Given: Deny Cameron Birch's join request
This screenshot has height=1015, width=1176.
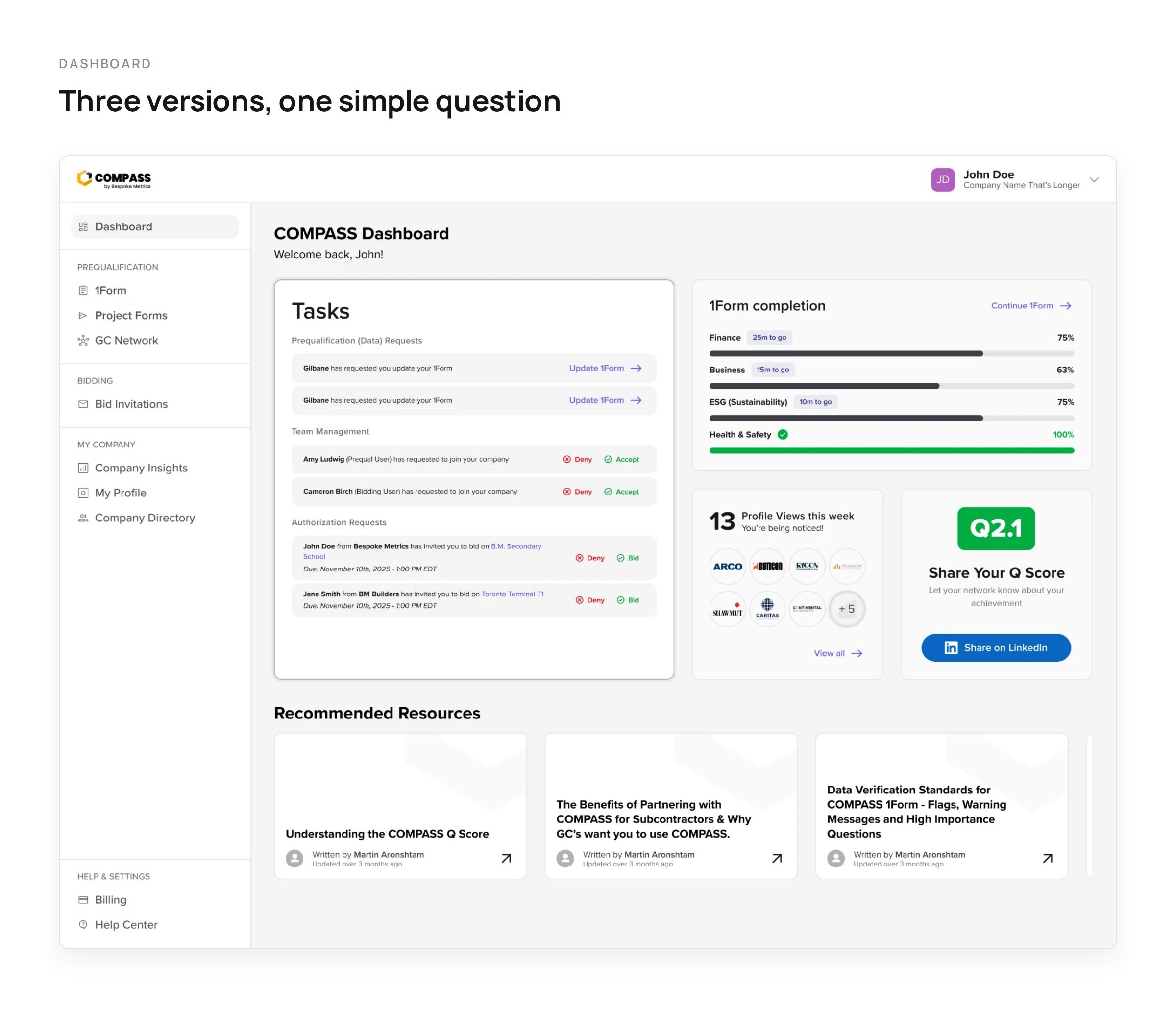Looking at the screenshot, I should pos(577,492).
